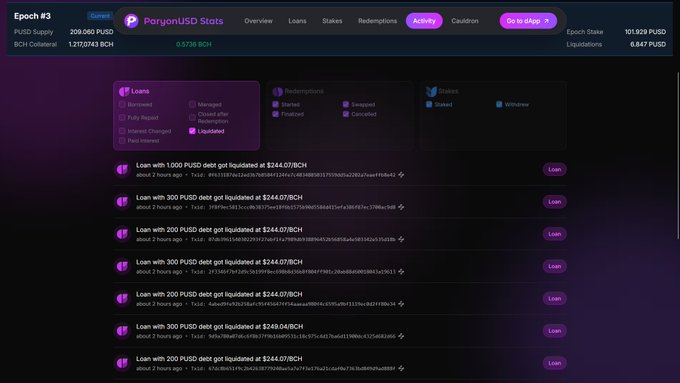The image size is (680, 383).
Task: Toggle the Started redemptions checkbox
Action: 275,105
